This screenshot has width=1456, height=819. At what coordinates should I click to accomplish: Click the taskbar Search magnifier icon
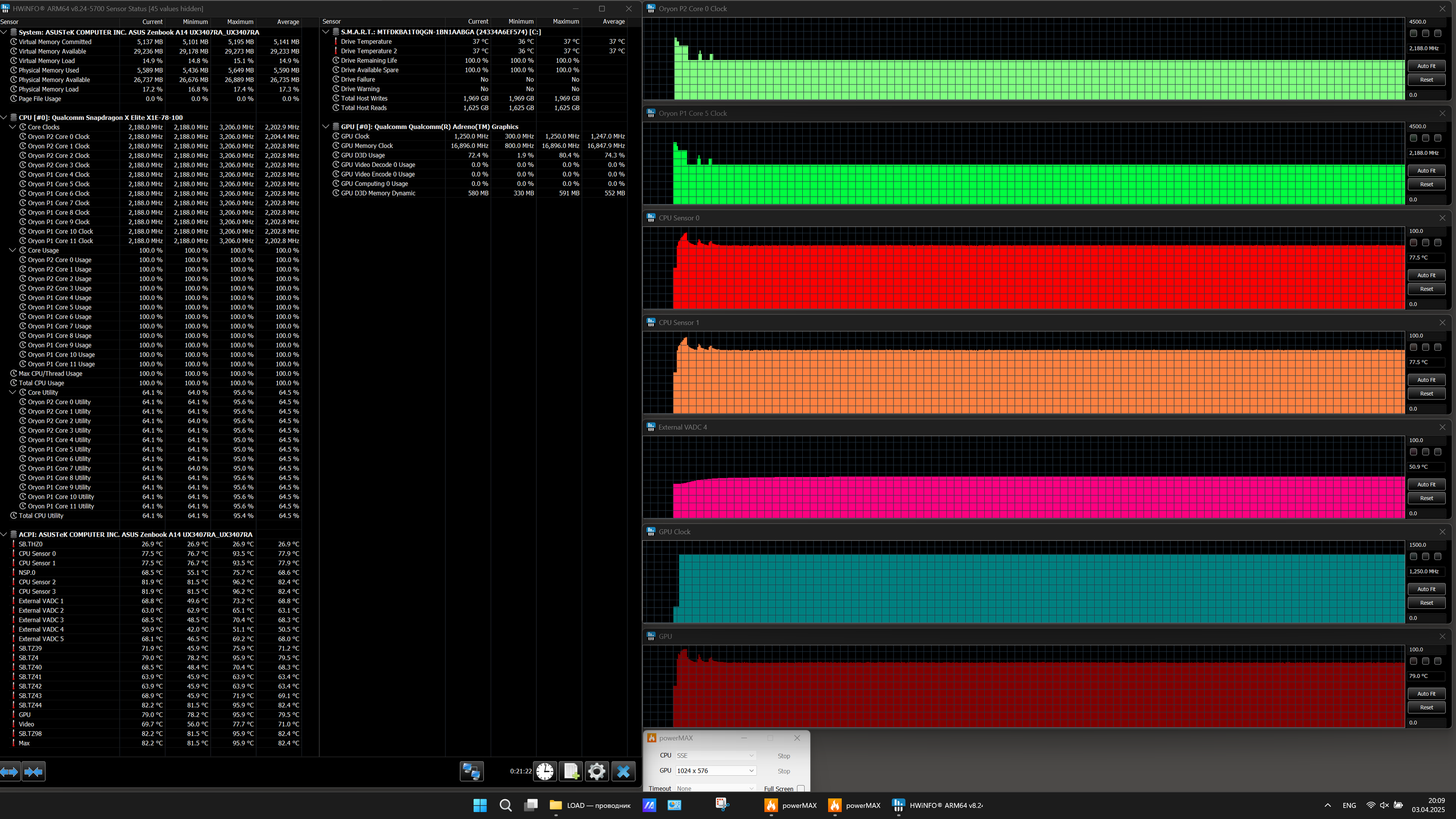[x=506, y=805]
